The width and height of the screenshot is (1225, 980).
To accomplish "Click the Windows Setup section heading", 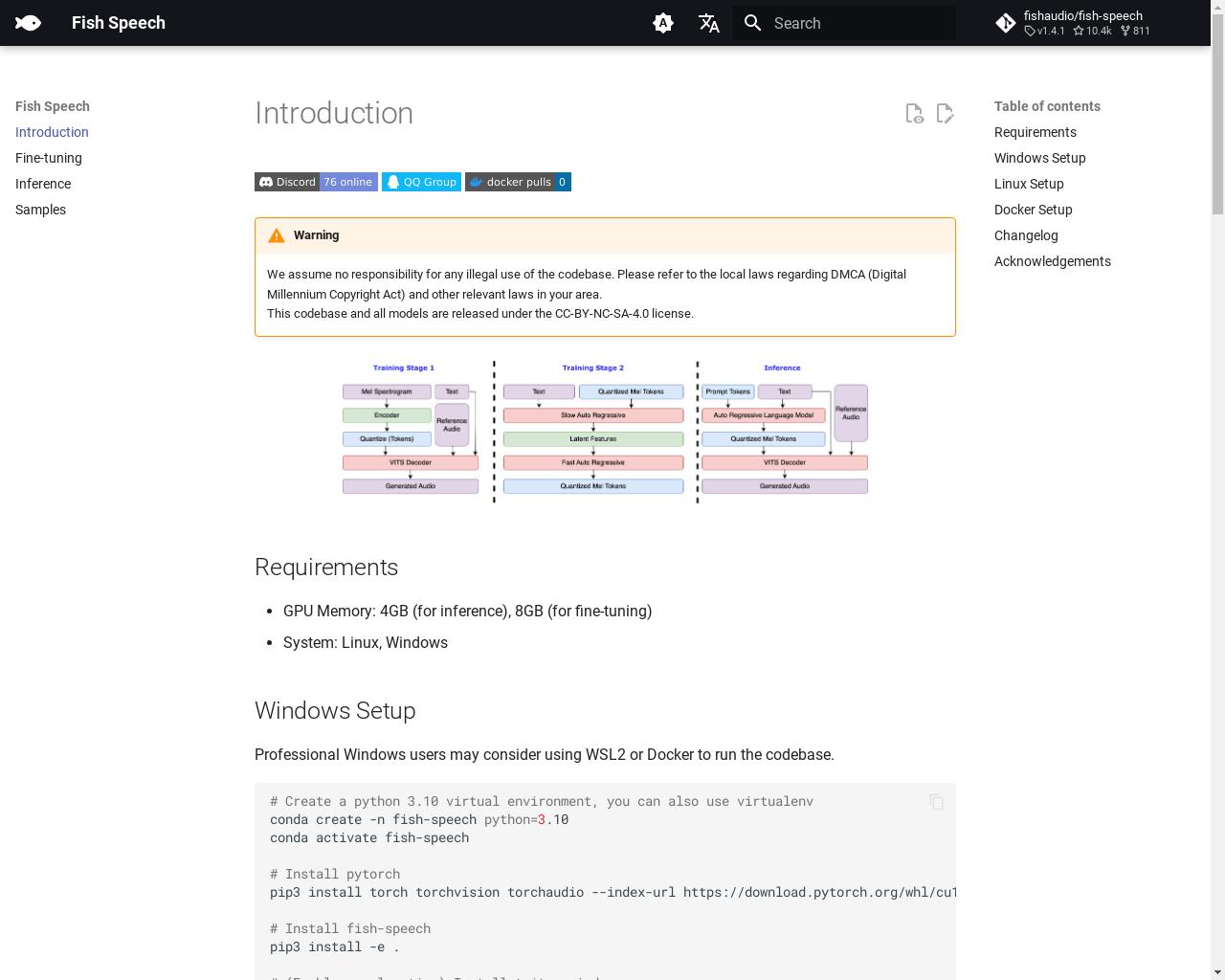I will click(x=335, y=711).
